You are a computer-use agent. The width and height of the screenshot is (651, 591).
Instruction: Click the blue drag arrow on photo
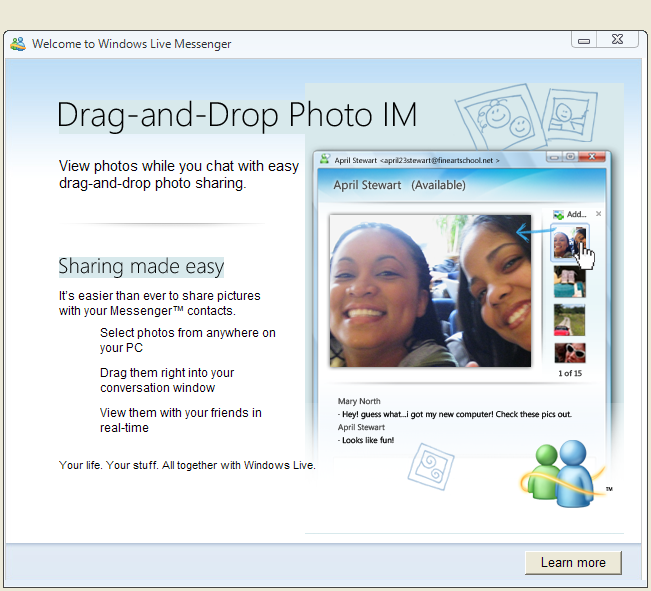click(x=531, y=234)
